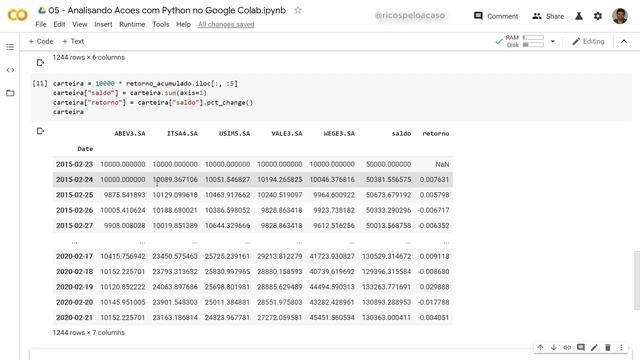The height and width of the screenshot is (360, 640).
Task: Open the settings gear icon
Action: pos(598,16)
